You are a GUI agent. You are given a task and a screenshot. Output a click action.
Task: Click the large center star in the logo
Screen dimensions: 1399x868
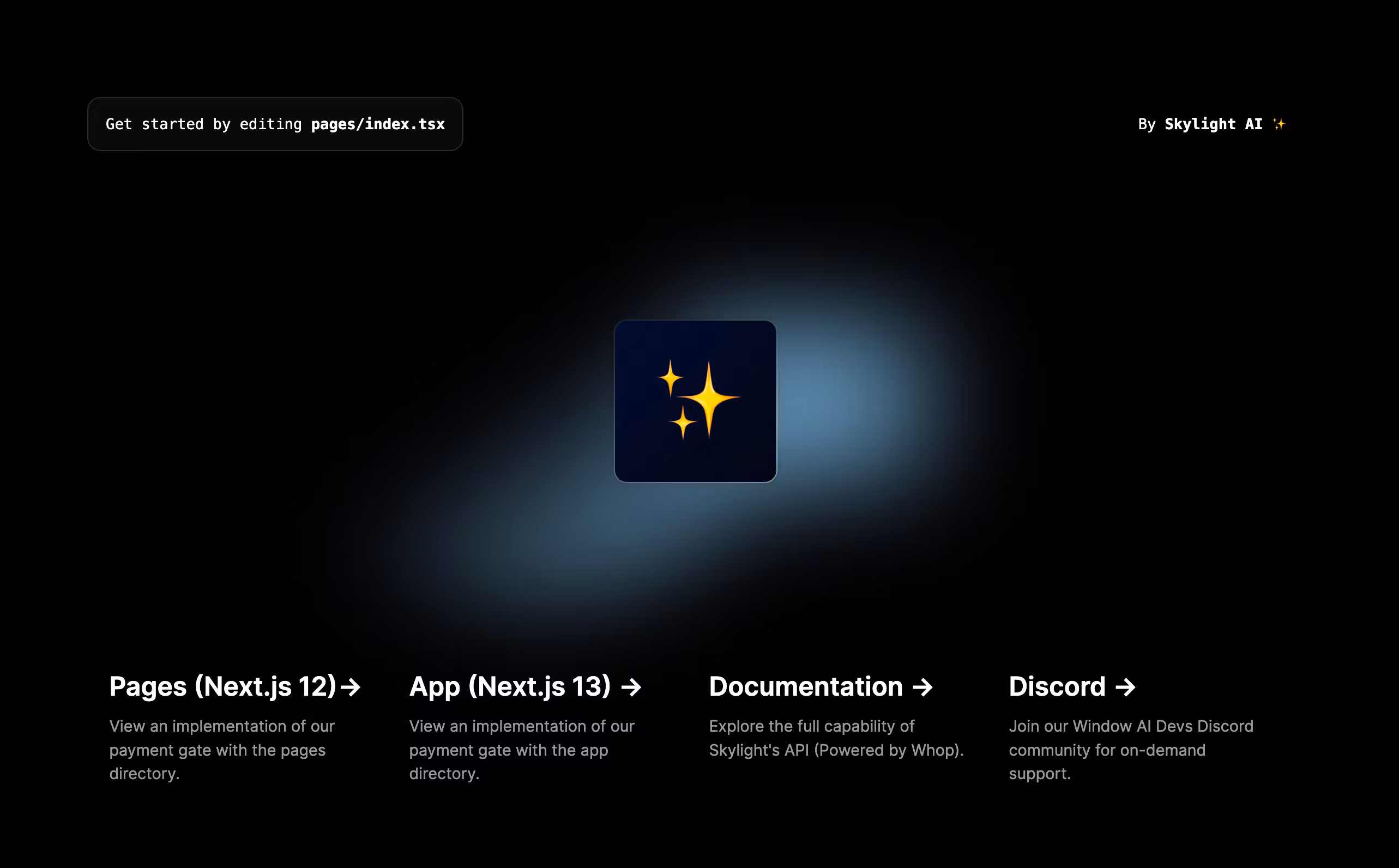[x=709, y=397]
